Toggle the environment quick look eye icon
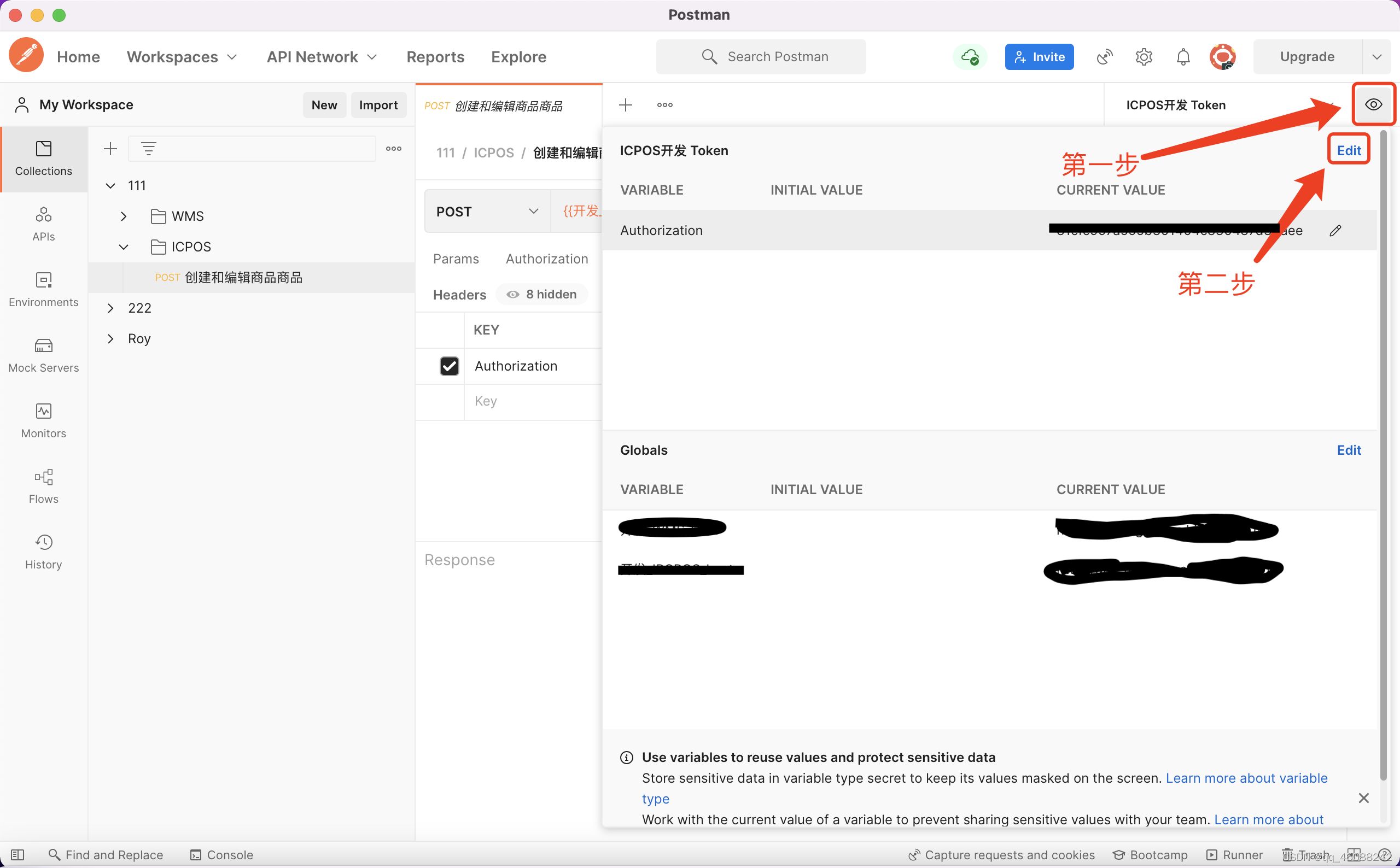The width and height of the screenshot is (1400, 868). (1373, 104)
